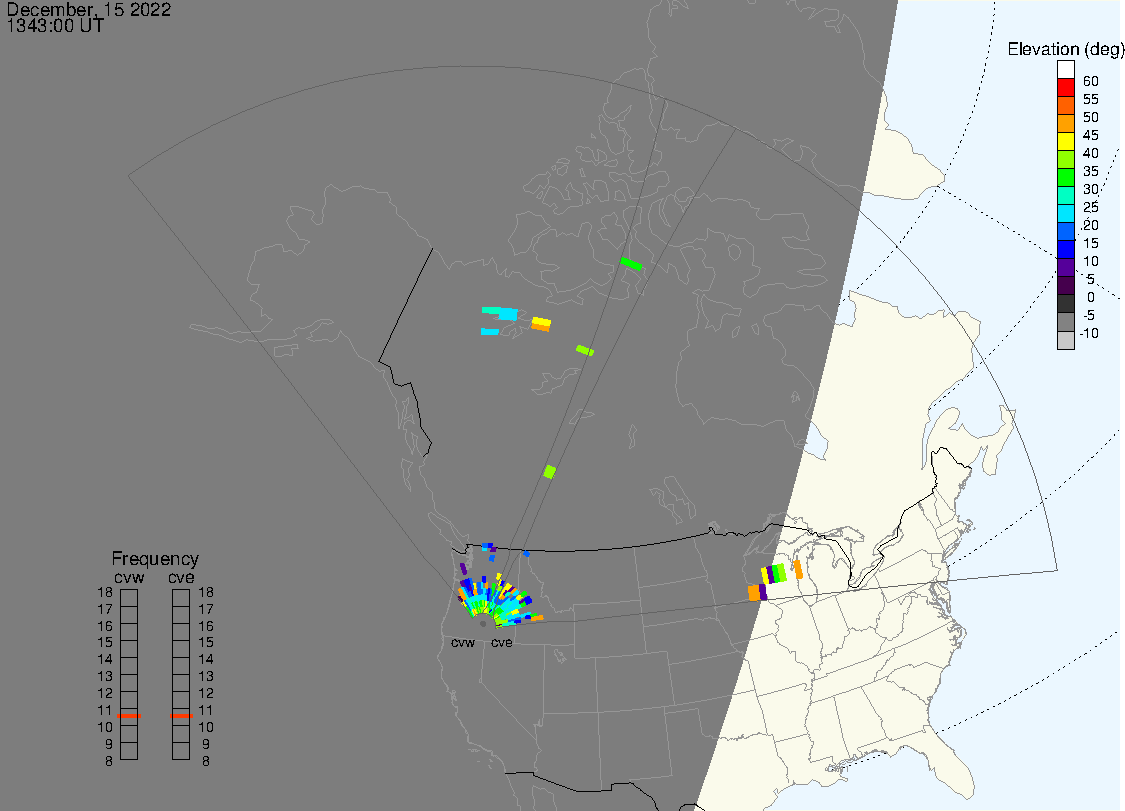Click the orange swatch between 50 and 45
This screenshot has width=1125, height=811.
pyautogui.click(x=1065, y=123)
